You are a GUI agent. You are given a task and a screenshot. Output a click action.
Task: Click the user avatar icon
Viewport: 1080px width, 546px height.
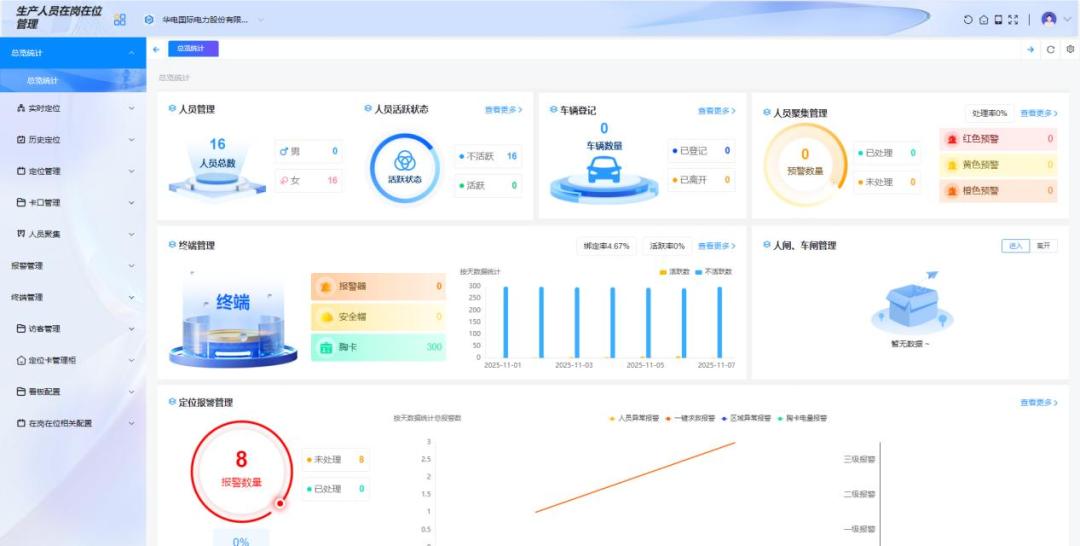pos(1048,19)
